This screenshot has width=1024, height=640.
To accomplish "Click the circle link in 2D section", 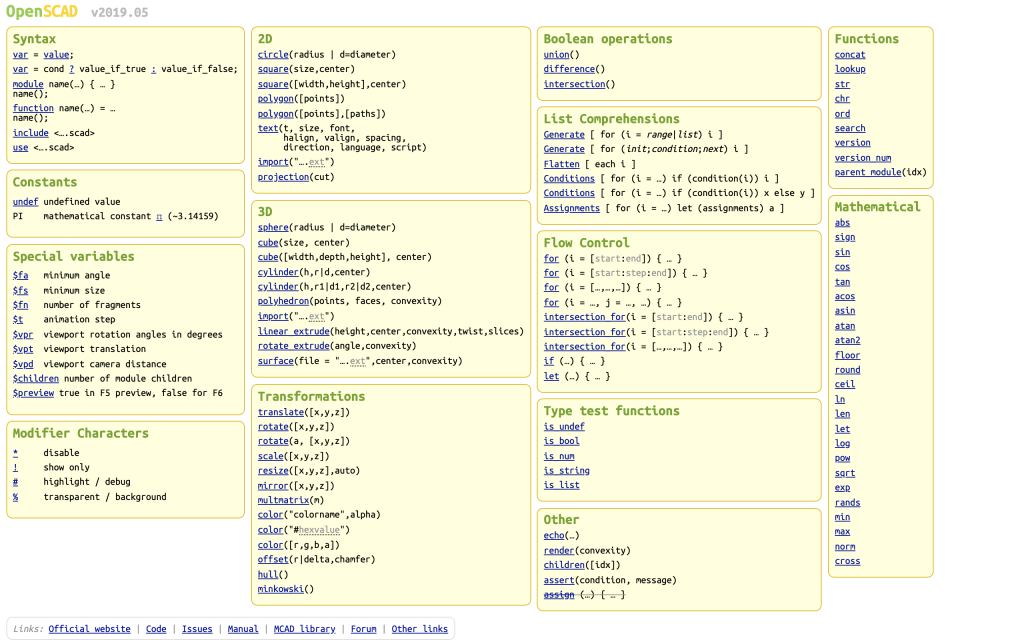I will click(273, 55).
